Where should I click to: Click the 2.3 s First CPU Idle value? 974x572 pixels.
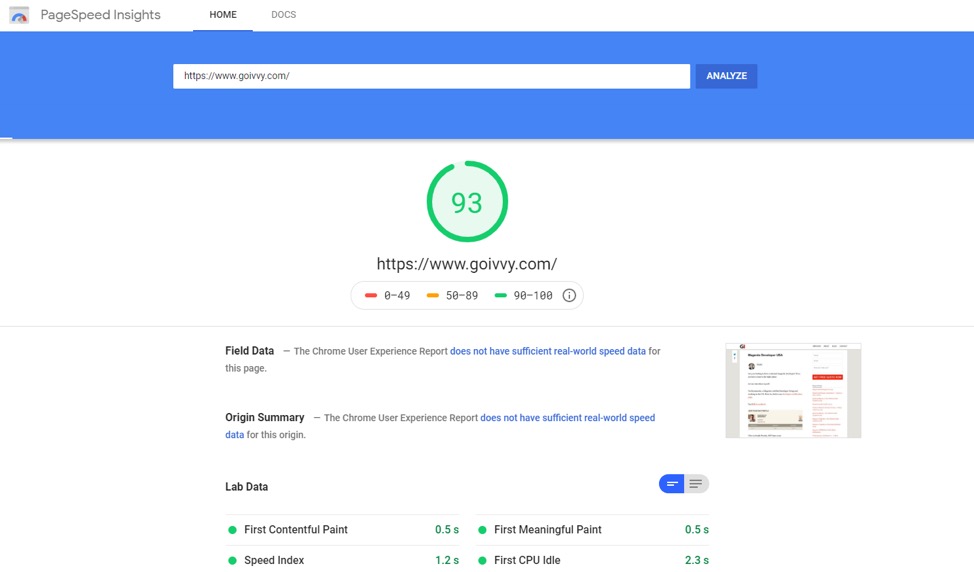[696, 560]
